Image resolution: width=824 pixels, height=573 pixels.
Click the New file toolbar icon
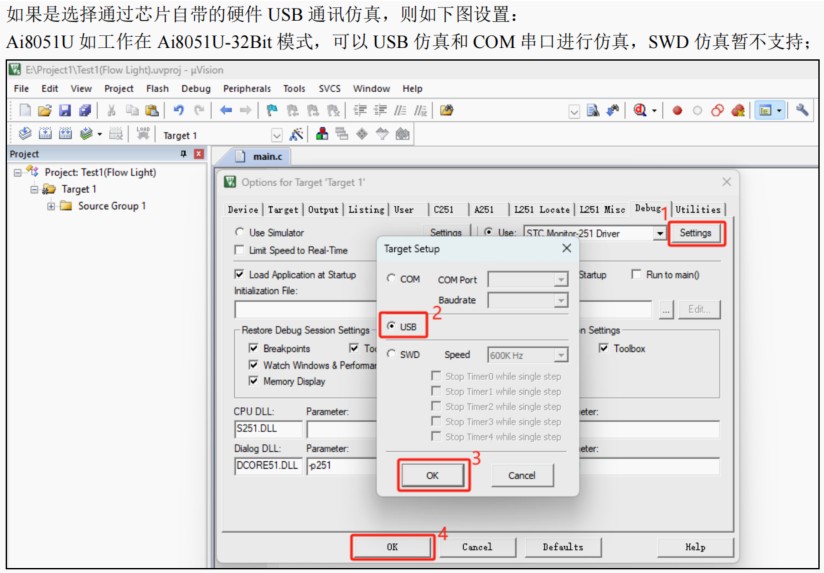[25, 110]
